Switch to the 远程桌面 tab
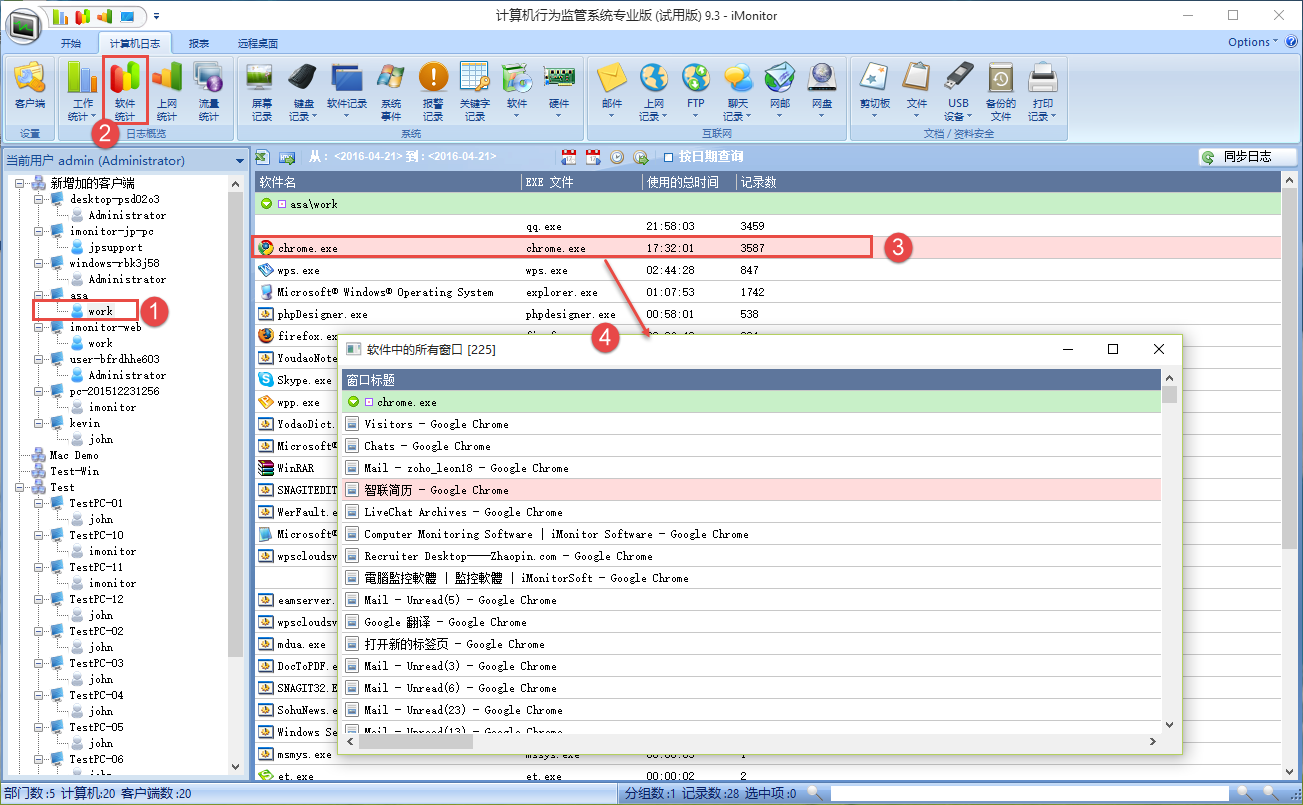Screen dimensions: 1303x805 tap(258, 43)
